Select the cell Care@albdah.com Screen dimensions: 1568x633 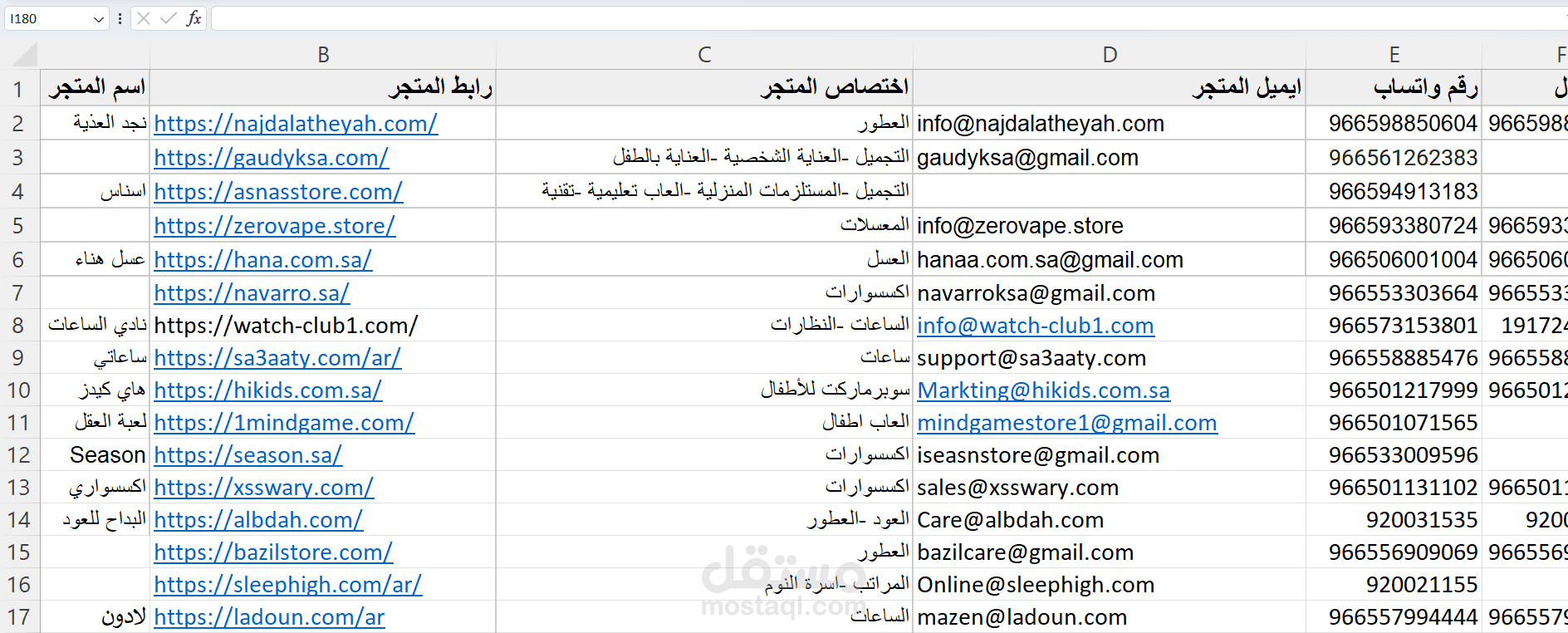coord(1110,520)
